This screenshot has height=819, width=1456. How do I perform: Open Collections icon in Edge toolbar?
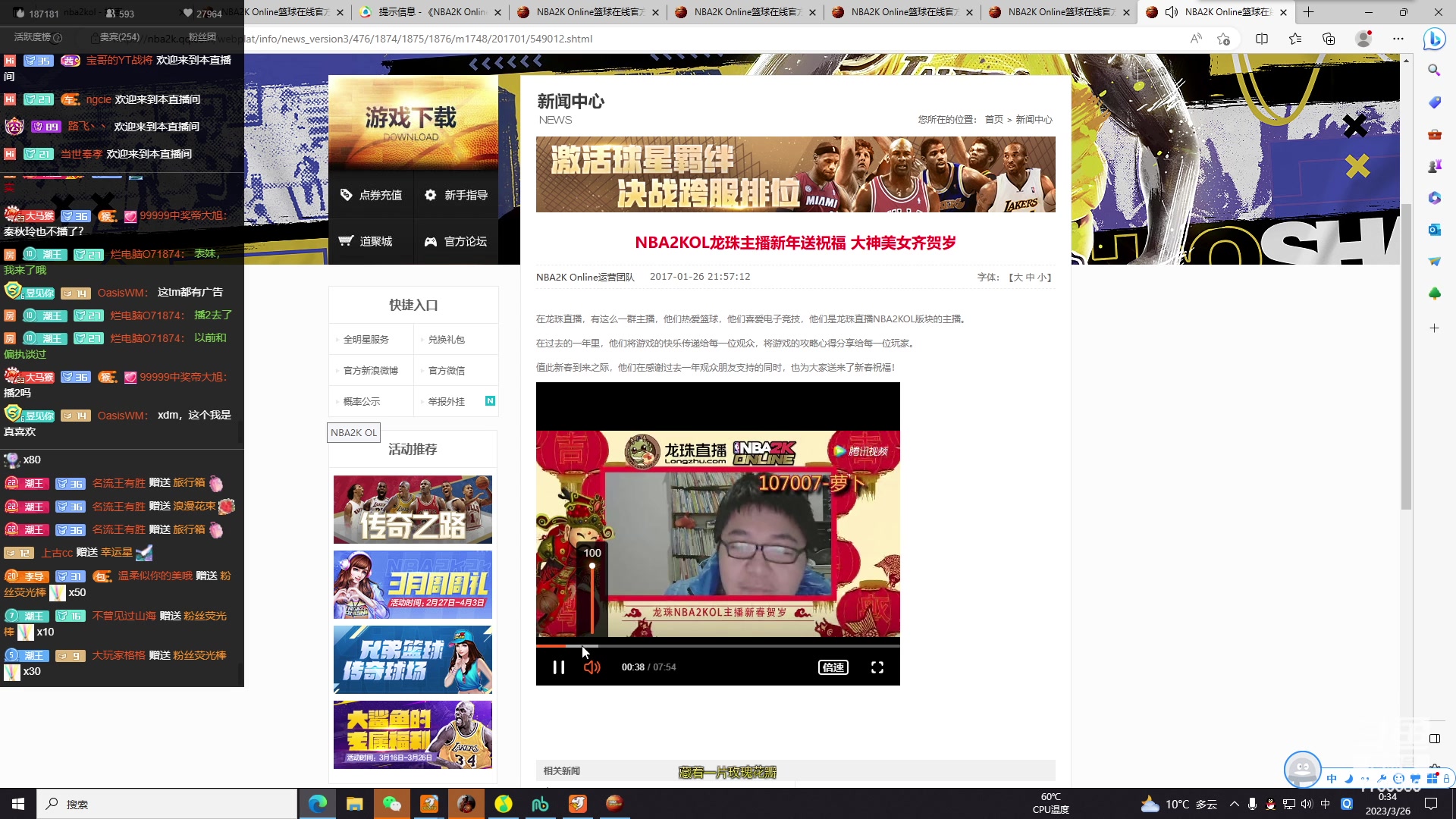pos(1329,39)
